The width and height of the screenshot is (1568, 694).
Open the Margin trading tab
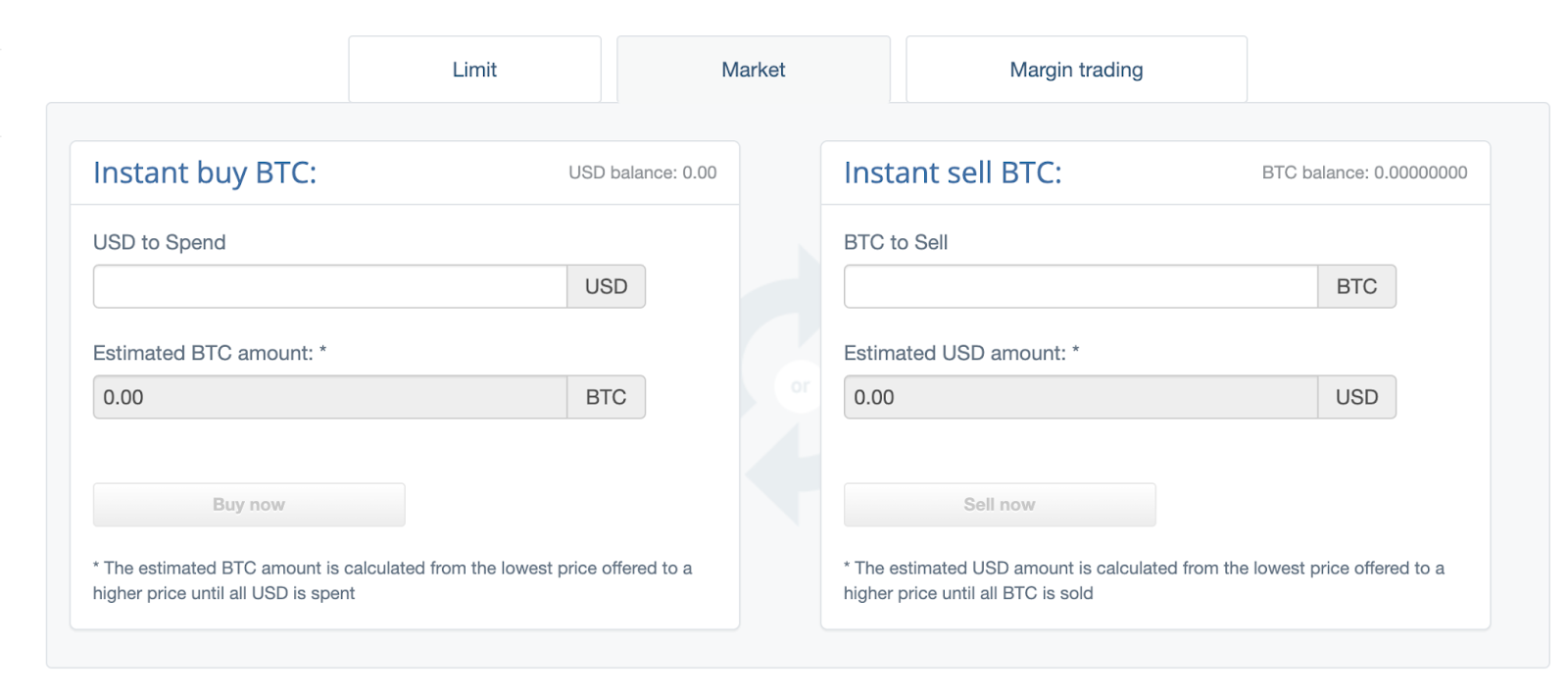1076,70
